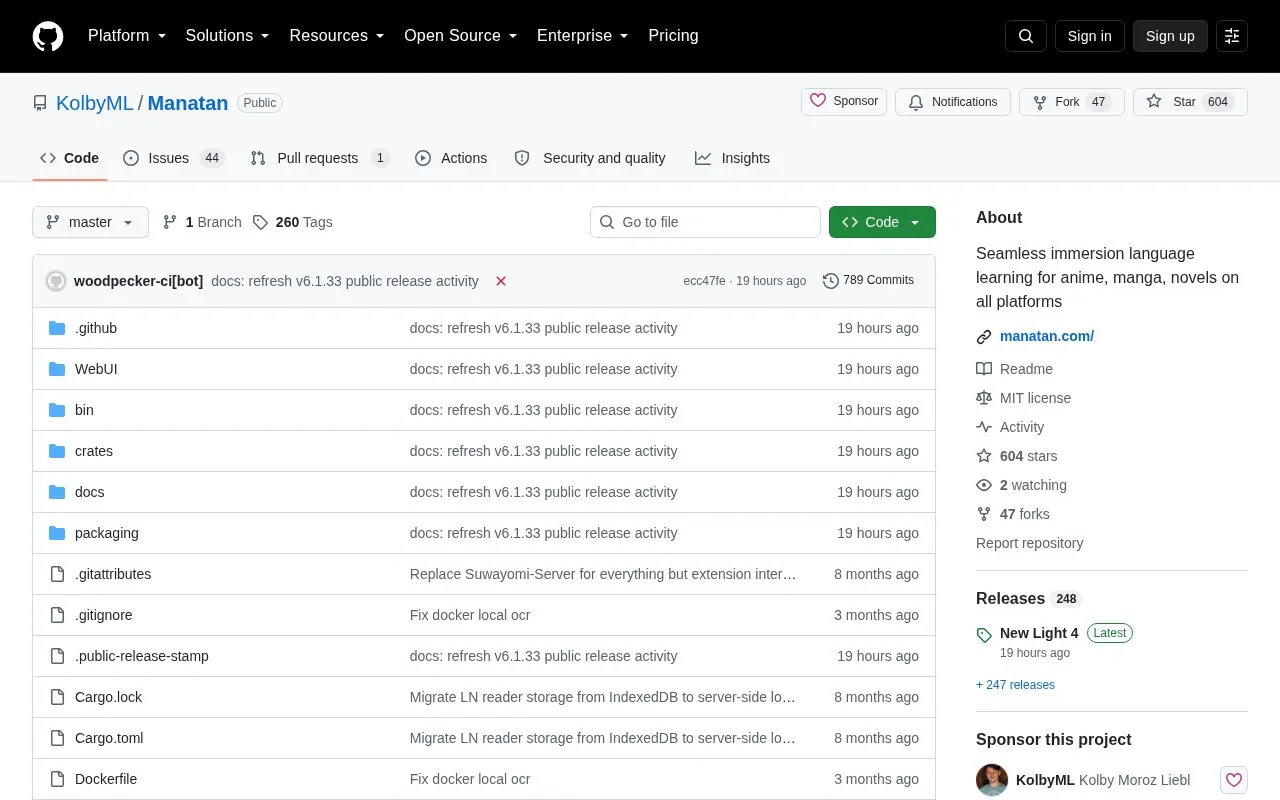Click the Sign in button

pos(1090,36)
